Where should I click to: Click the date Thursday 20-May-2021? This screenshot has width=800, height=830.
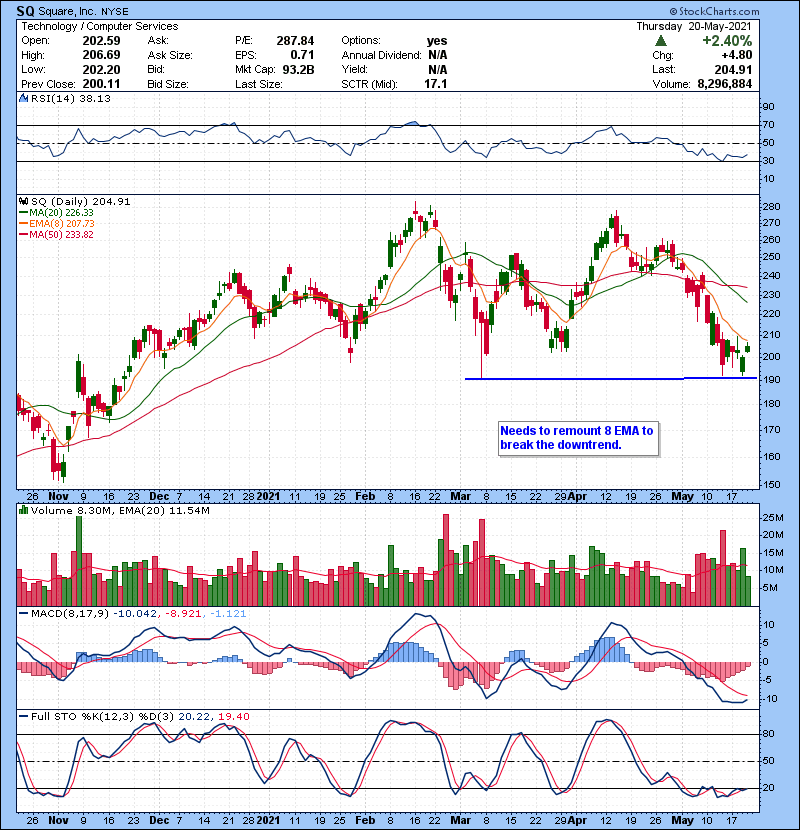click(694, 26)
